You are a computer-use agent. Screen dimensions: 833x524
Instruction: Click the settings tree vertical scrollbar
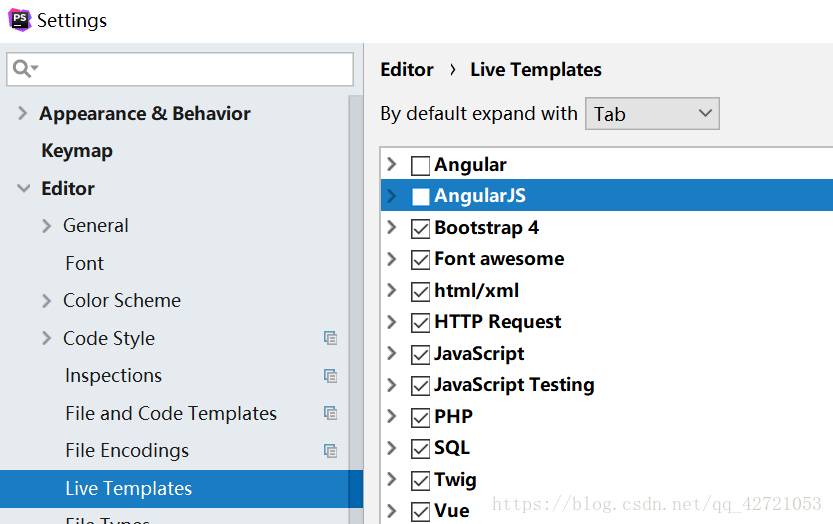click(x=355, y=310)
